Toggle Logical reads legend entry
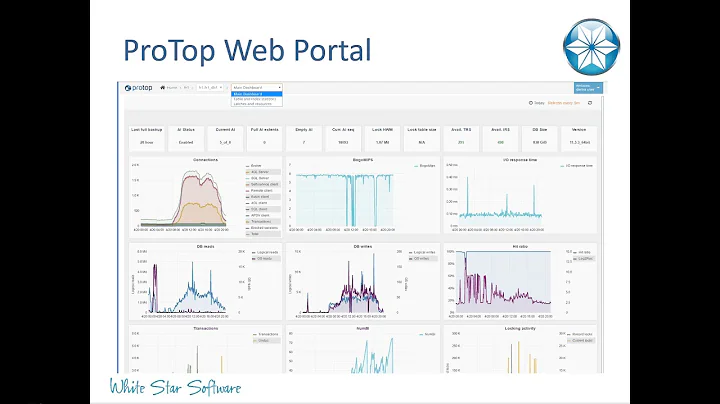 coord(264,252)
